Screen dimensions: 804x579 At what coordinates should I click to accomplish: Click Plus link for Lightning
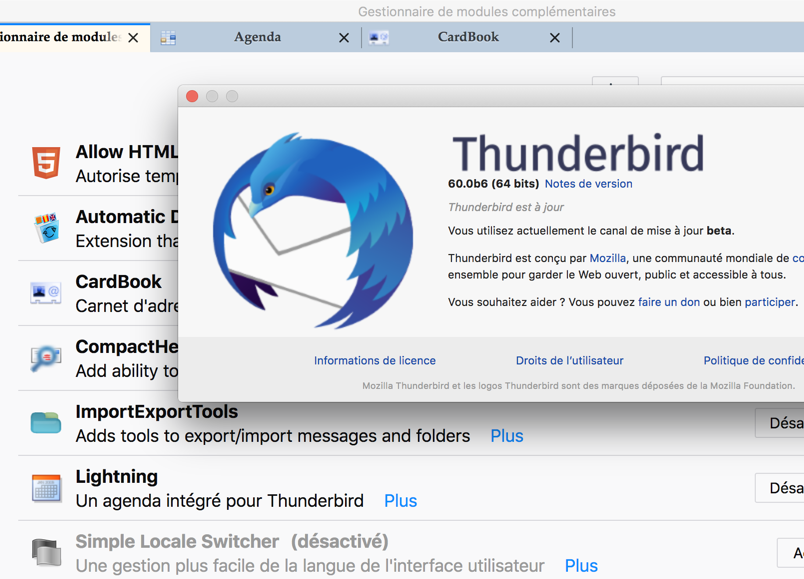coord(400,501)
